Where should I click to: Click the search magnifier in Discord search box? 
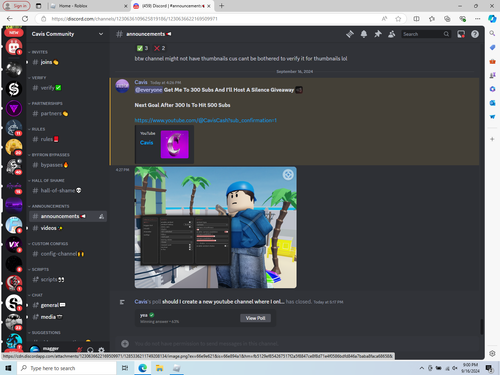tap(446, 34)
